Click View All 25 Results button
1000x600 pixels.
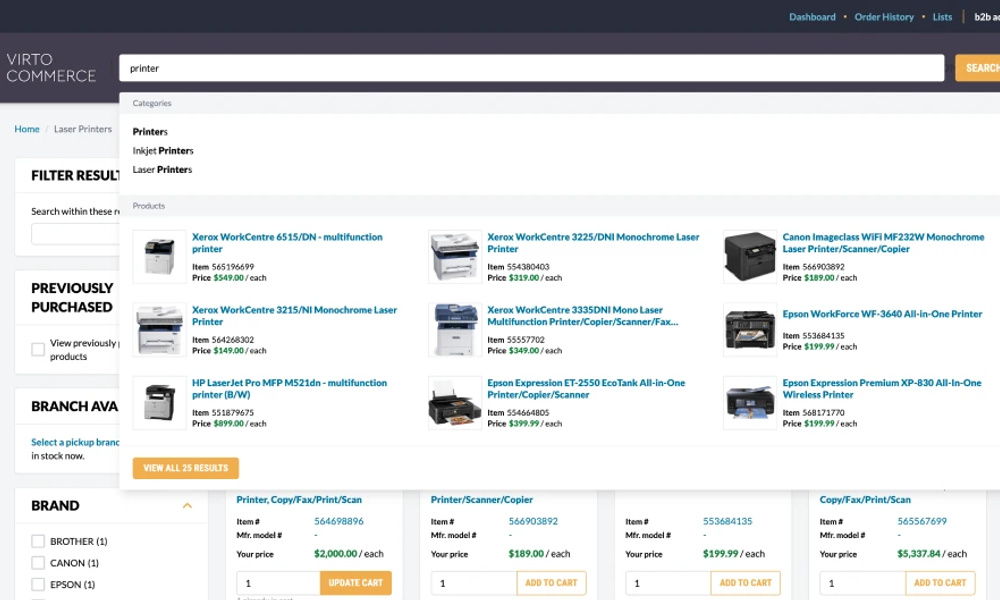coord(186,468)
